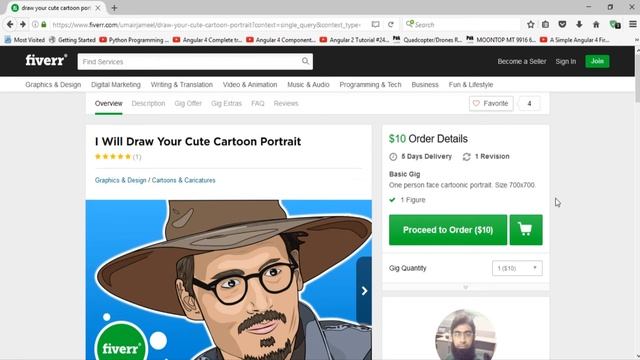Click the green Join button

click(597, 61)
